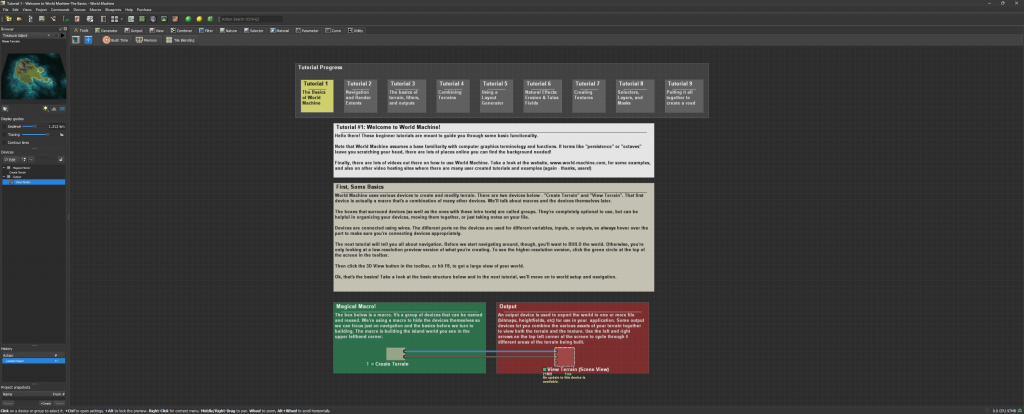Click the Save disk icon in toolbar

pyautogui.click(x=42, y=19)
